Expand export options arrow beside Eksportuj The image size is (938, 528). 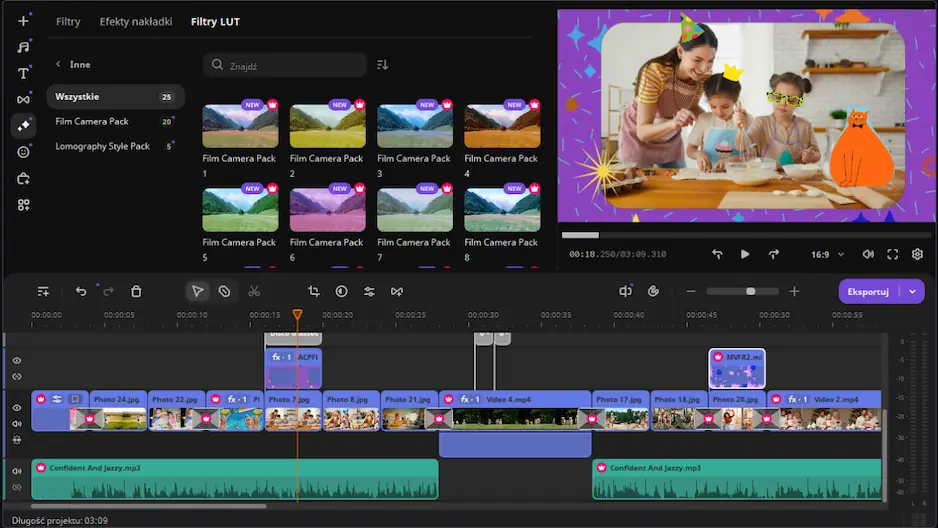(912, 291)
